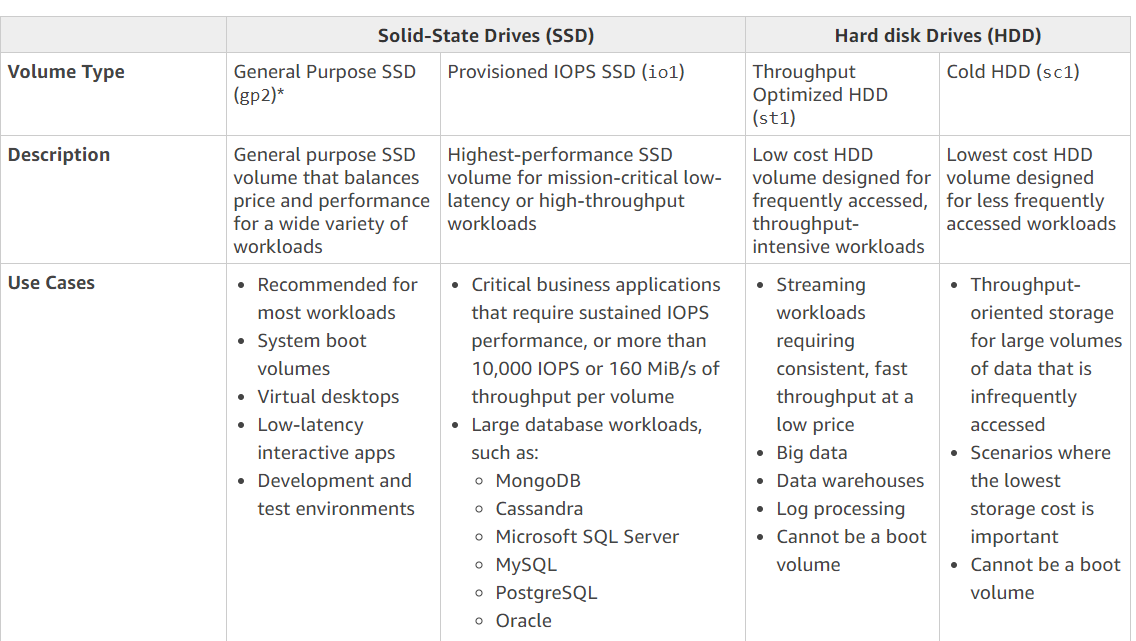Click the PostgreSQL list item
Image resolution: width=1136 pixels, height=641 pixels.
tap(546, 593)
